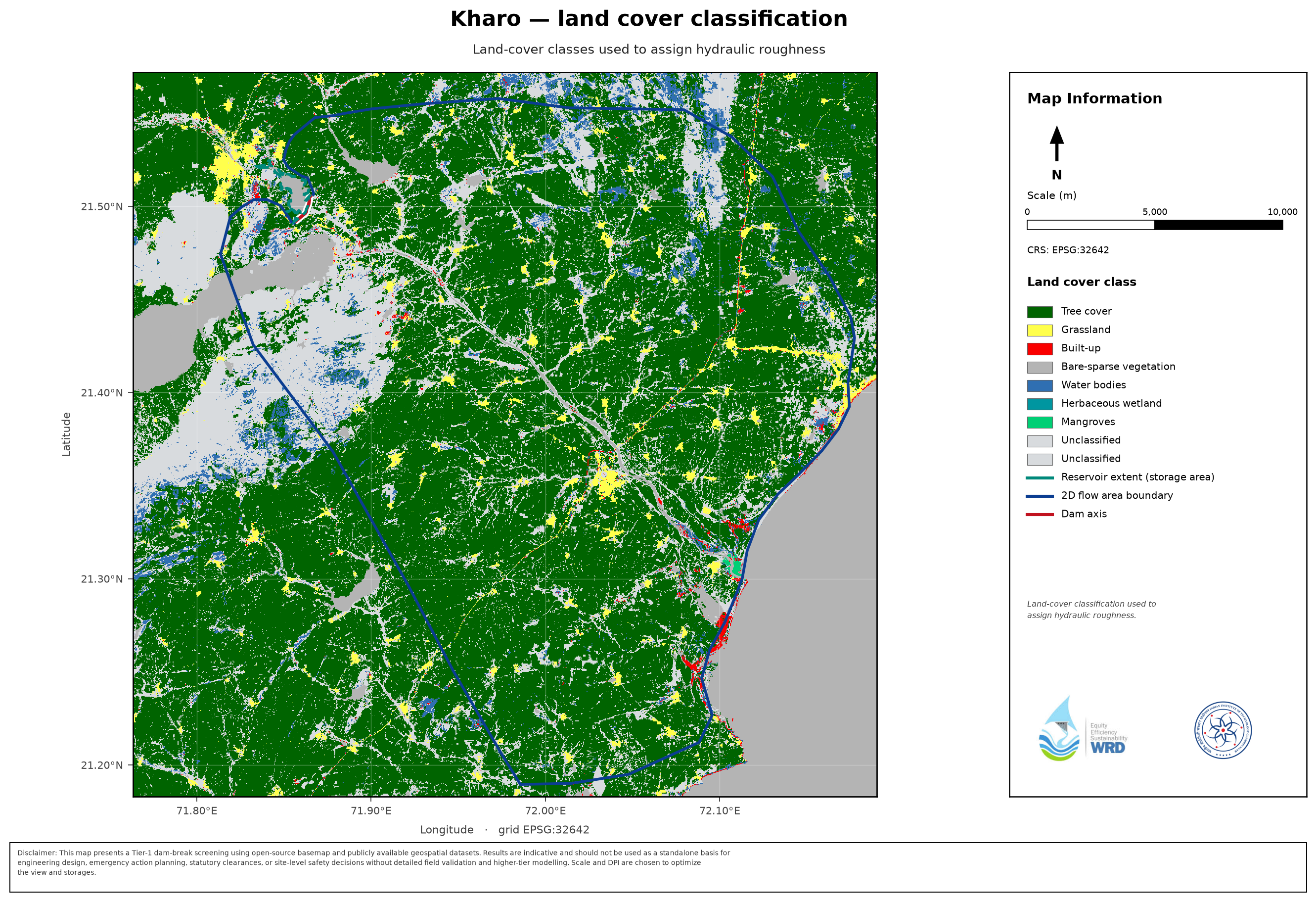
Task: Click the Dam axis red legend line
Action: pyautogui.click(x=1040, y=515)
